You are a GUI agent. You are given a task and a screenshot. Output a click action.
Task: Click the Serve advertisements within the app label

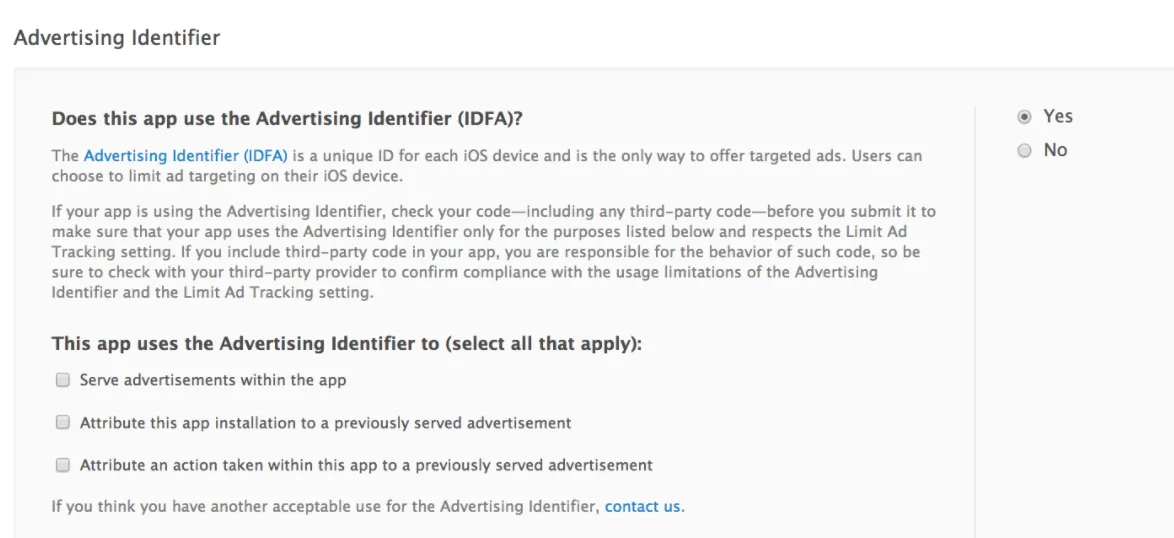(213, 380)
